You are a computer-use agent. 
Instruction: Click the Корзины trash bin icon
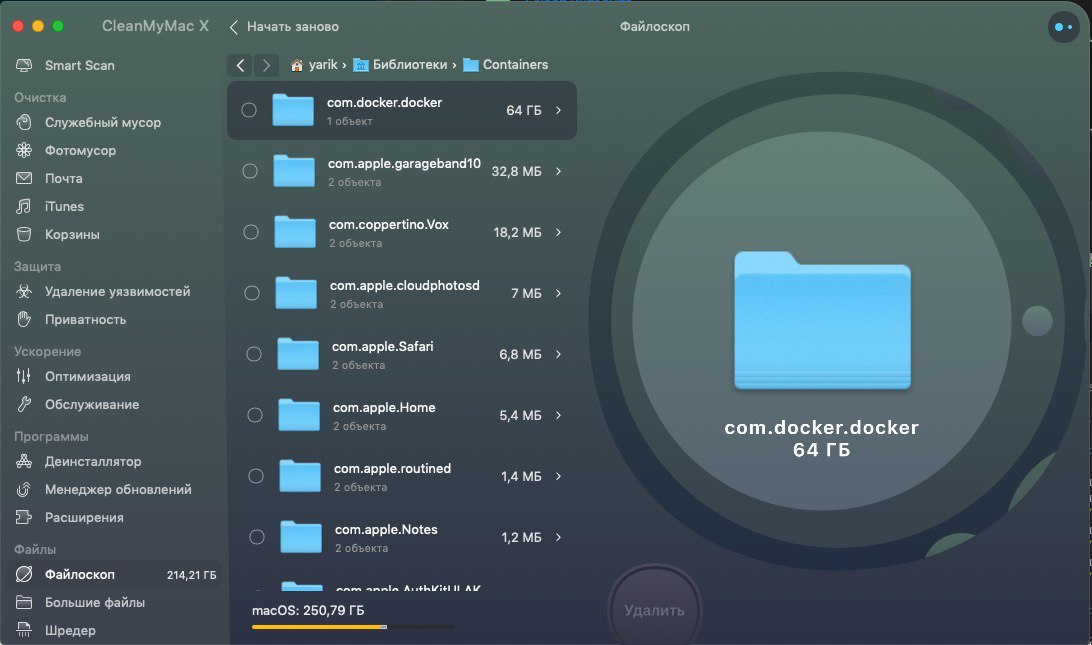(x=24, y=234)
